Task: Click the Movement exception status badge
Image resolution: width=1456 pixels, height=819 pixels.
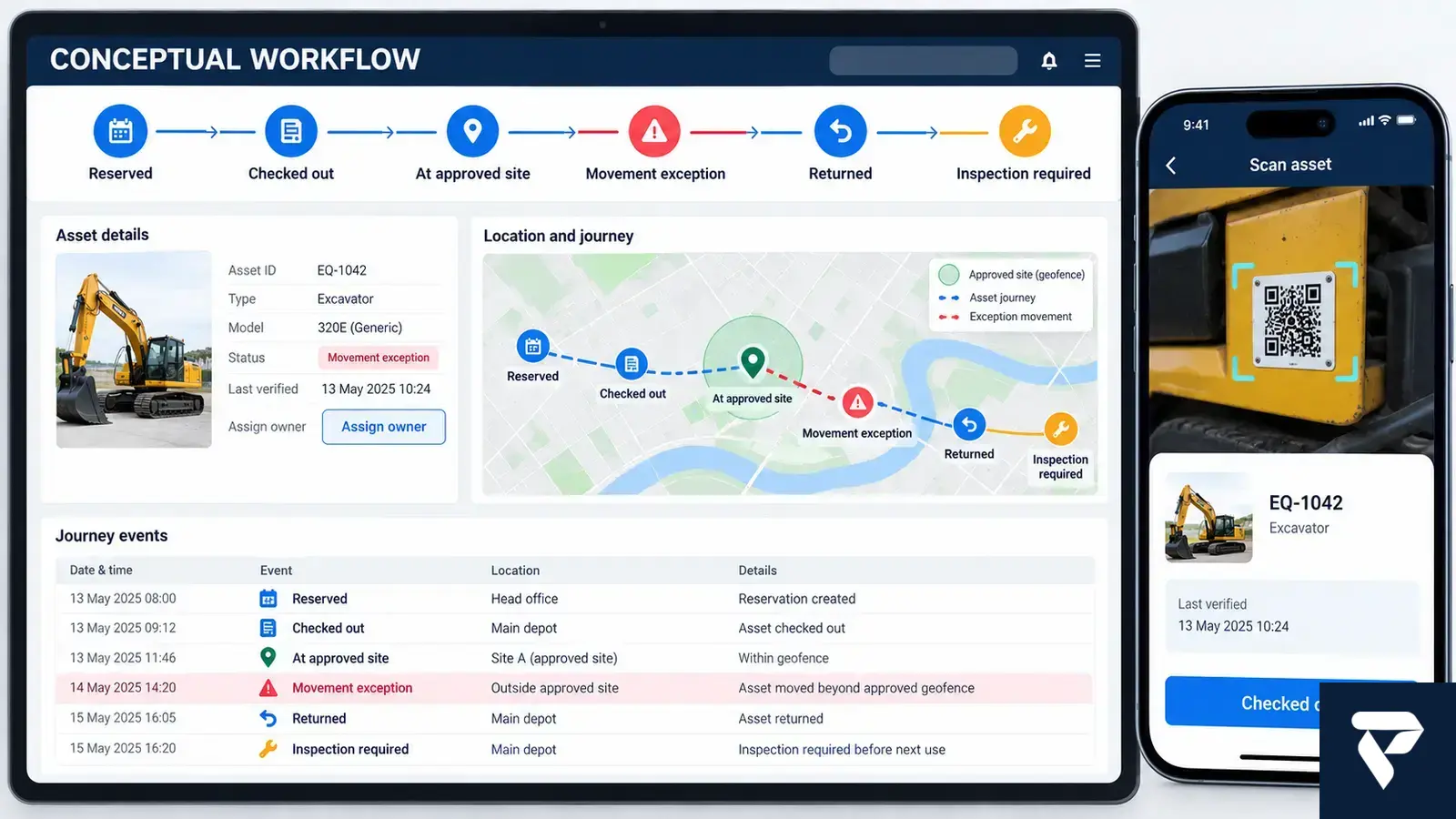Action: tap(379, 358)
